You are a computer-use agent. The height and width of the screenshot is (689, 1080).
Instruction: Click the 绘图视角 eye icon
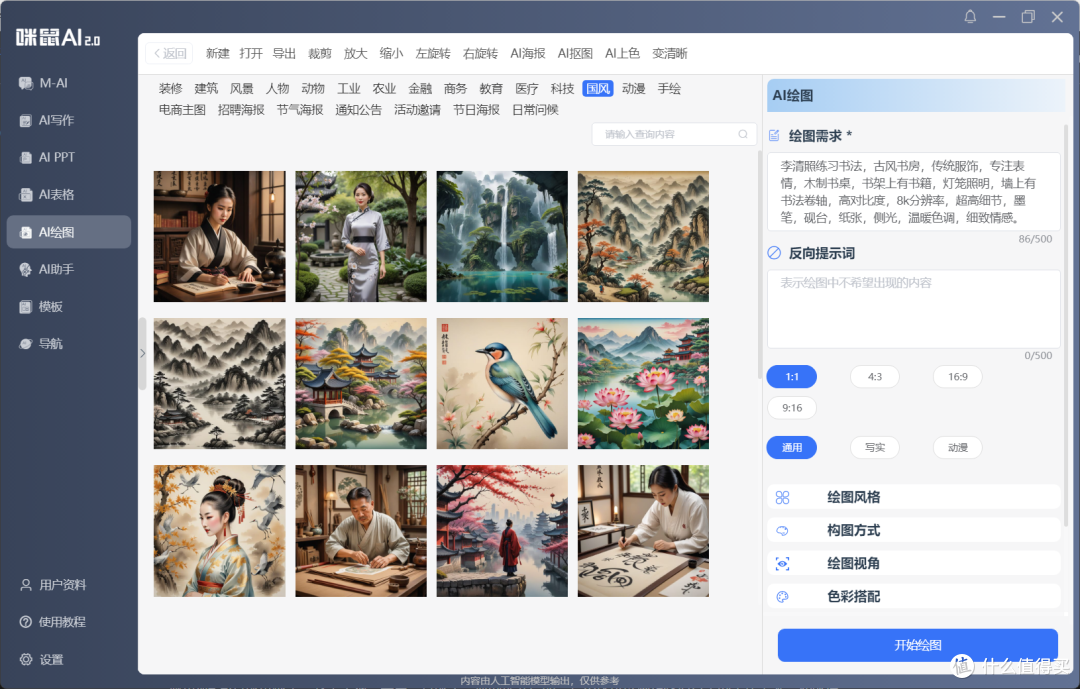(x=782, y=564)
